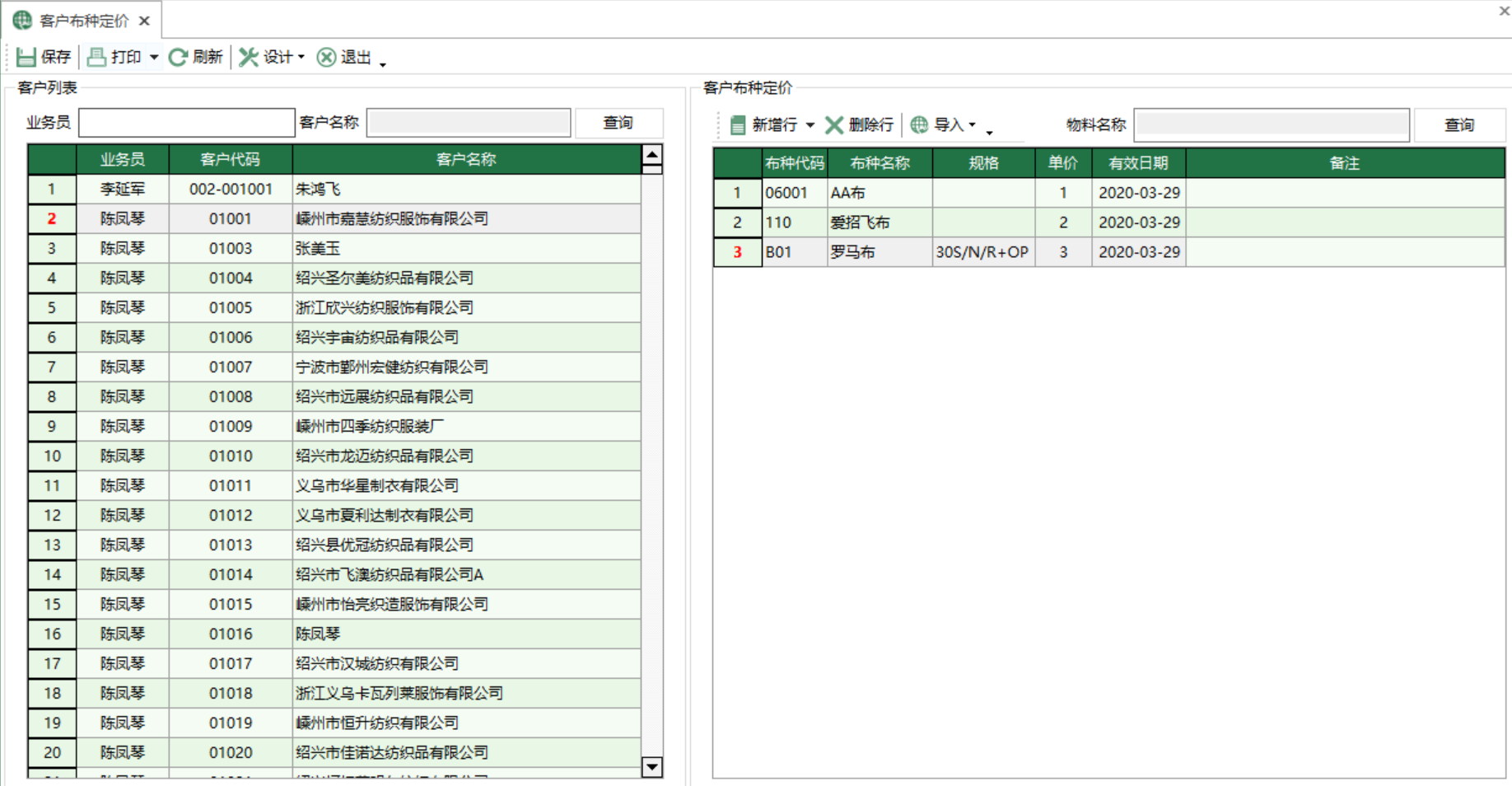Image resolution: width=1512 pixels, height=786 pixels.
Task: Click the Exit (退出) icon
Action: 327,57
